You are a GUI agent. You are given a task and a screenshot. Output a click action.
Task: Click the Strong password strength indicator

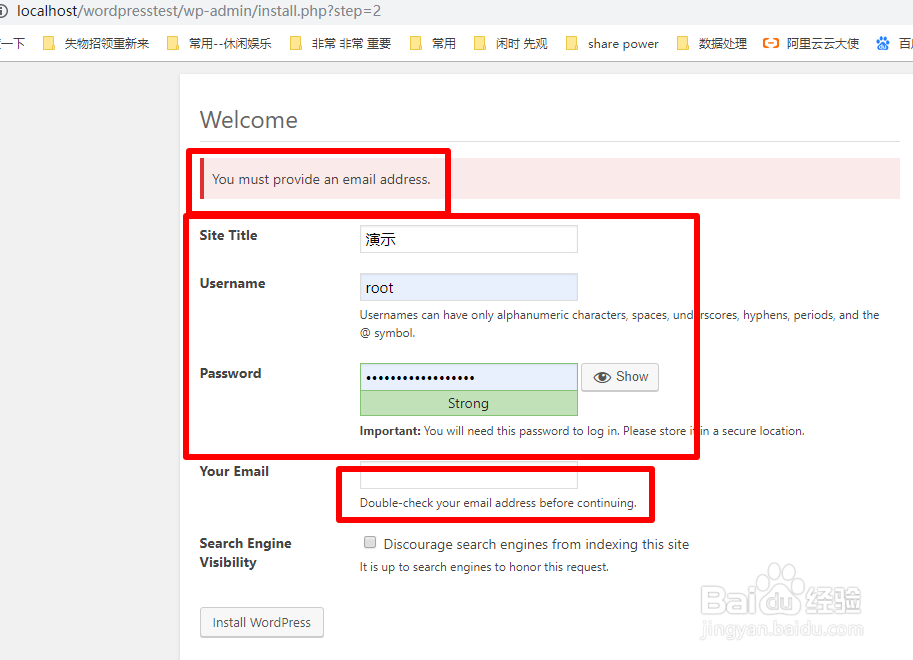[469, 403]
